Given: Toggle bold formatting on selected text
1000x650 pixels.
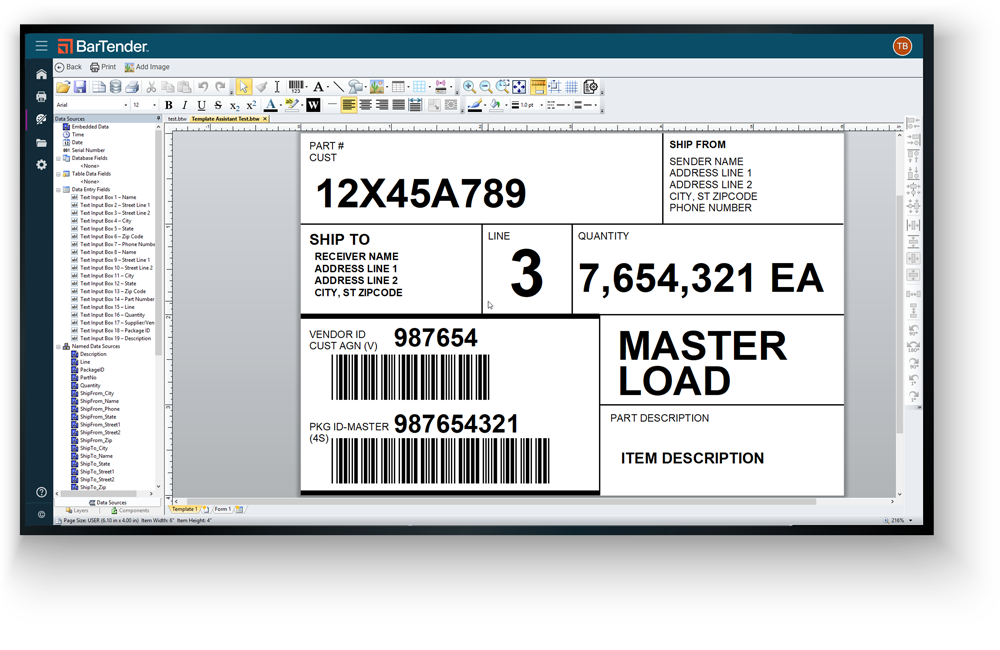Looking at the screenshot, I should (169, 104).
